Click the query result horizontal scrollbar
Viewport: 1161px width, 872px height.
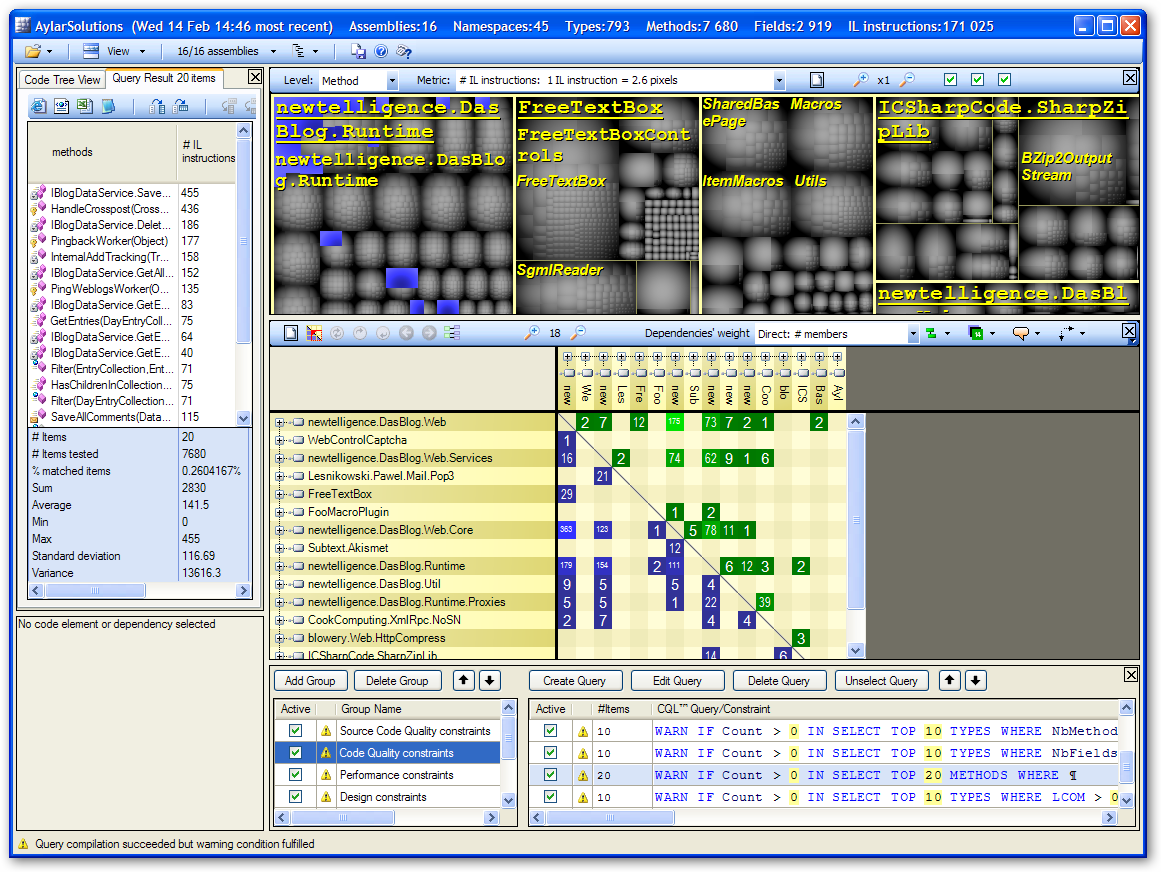(140, 591)
